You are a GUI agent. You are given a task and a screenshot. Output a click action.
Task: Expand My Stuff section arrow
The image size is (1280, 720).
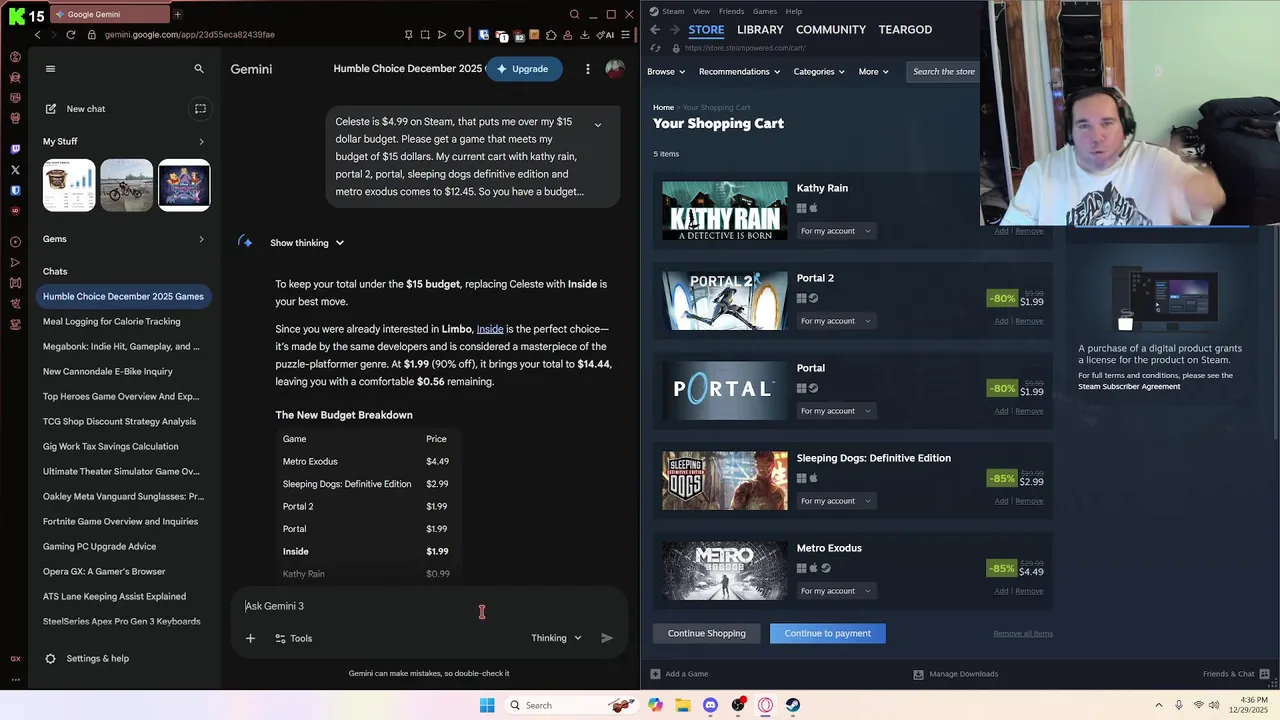point(201,142)
